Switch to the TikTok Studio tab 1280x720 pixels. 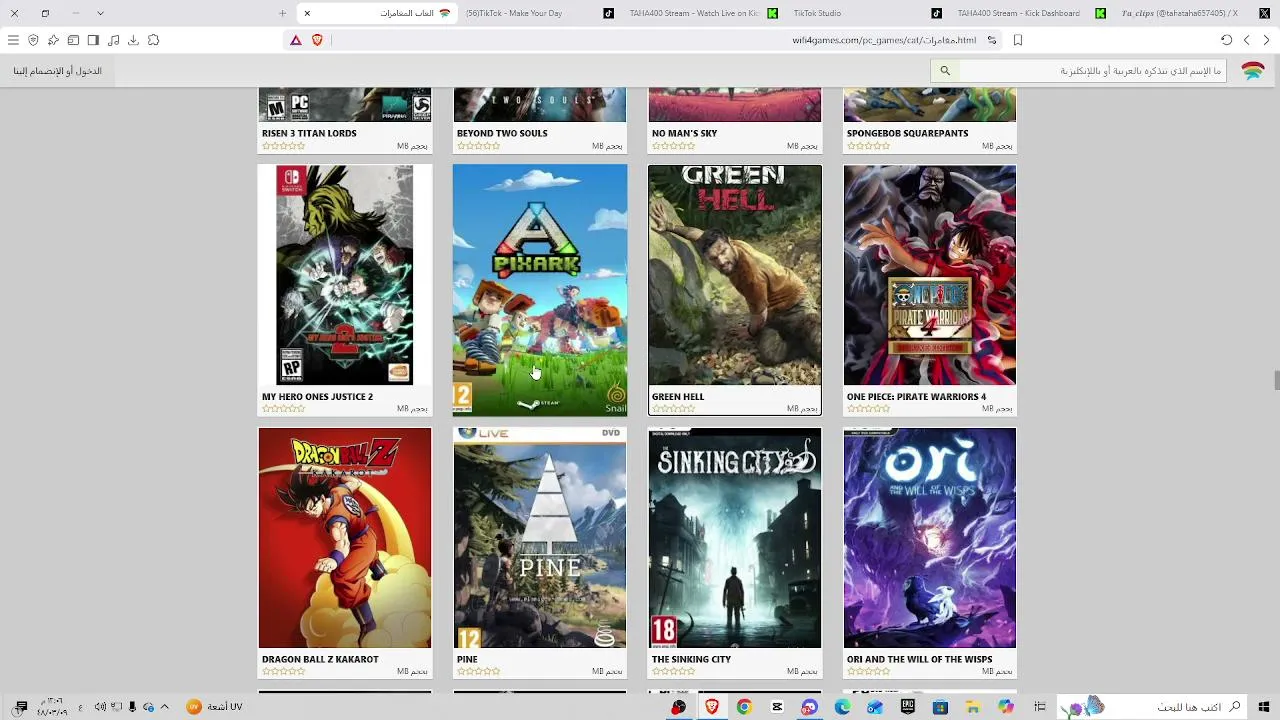(866, 13)
